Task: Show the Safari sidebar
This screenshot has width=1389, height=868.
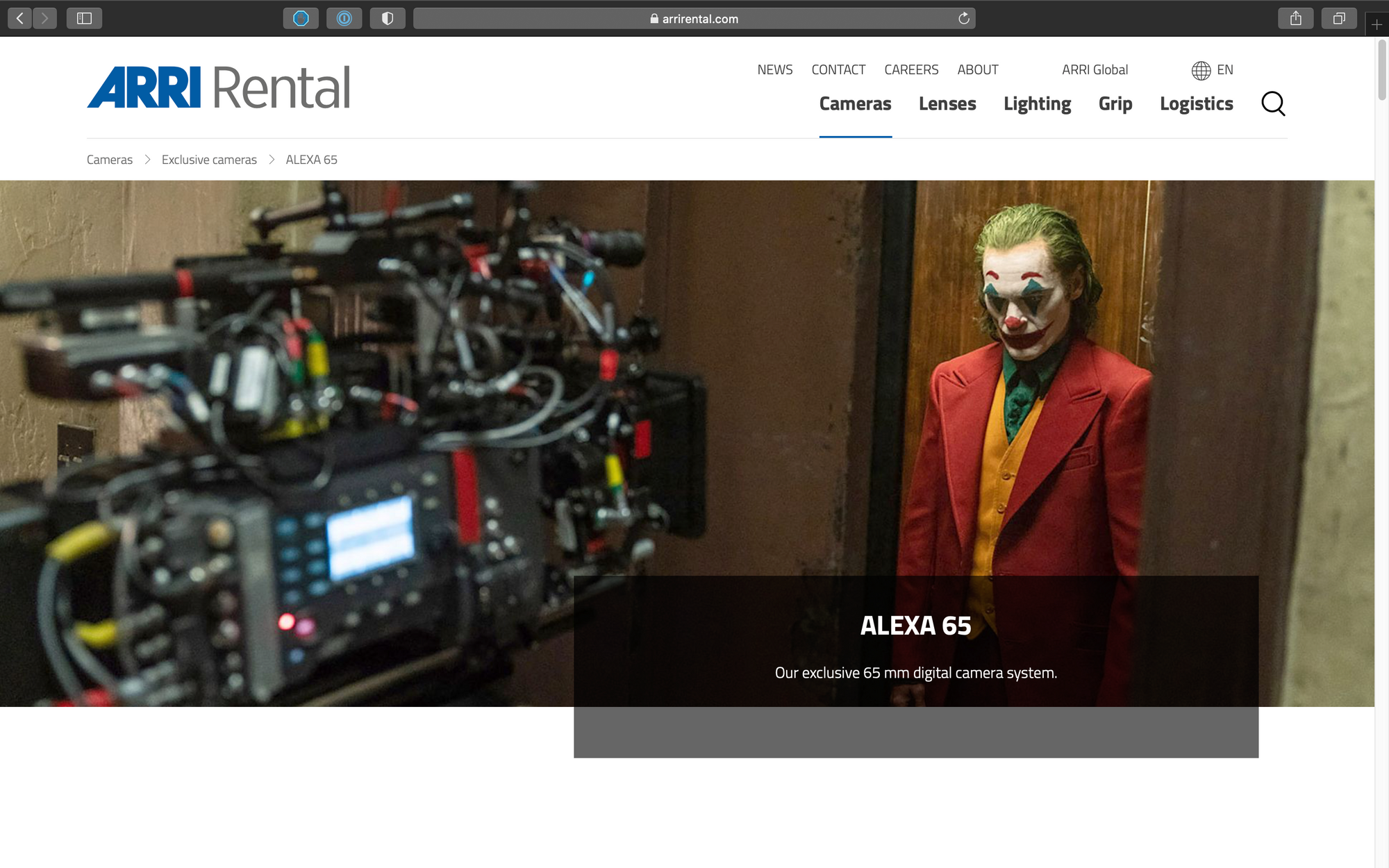Action: 84,19
